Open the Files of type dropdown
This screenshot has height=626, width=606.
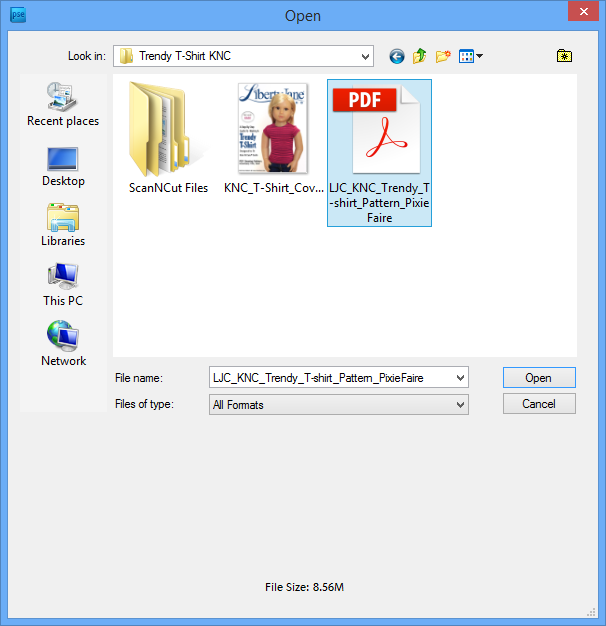(460, 405)
